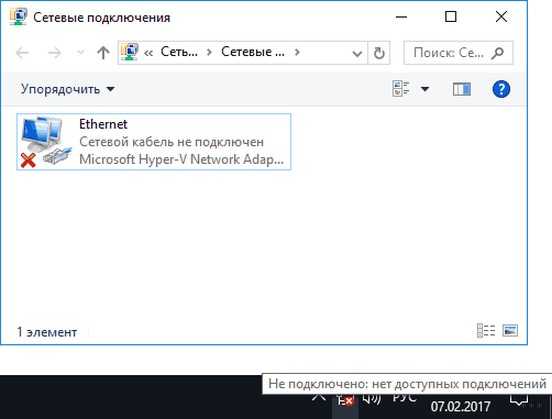Image resolution: width=552 pixels, height=419 pixels.
Task: Focus the Поиск search field
Action: 458,53
